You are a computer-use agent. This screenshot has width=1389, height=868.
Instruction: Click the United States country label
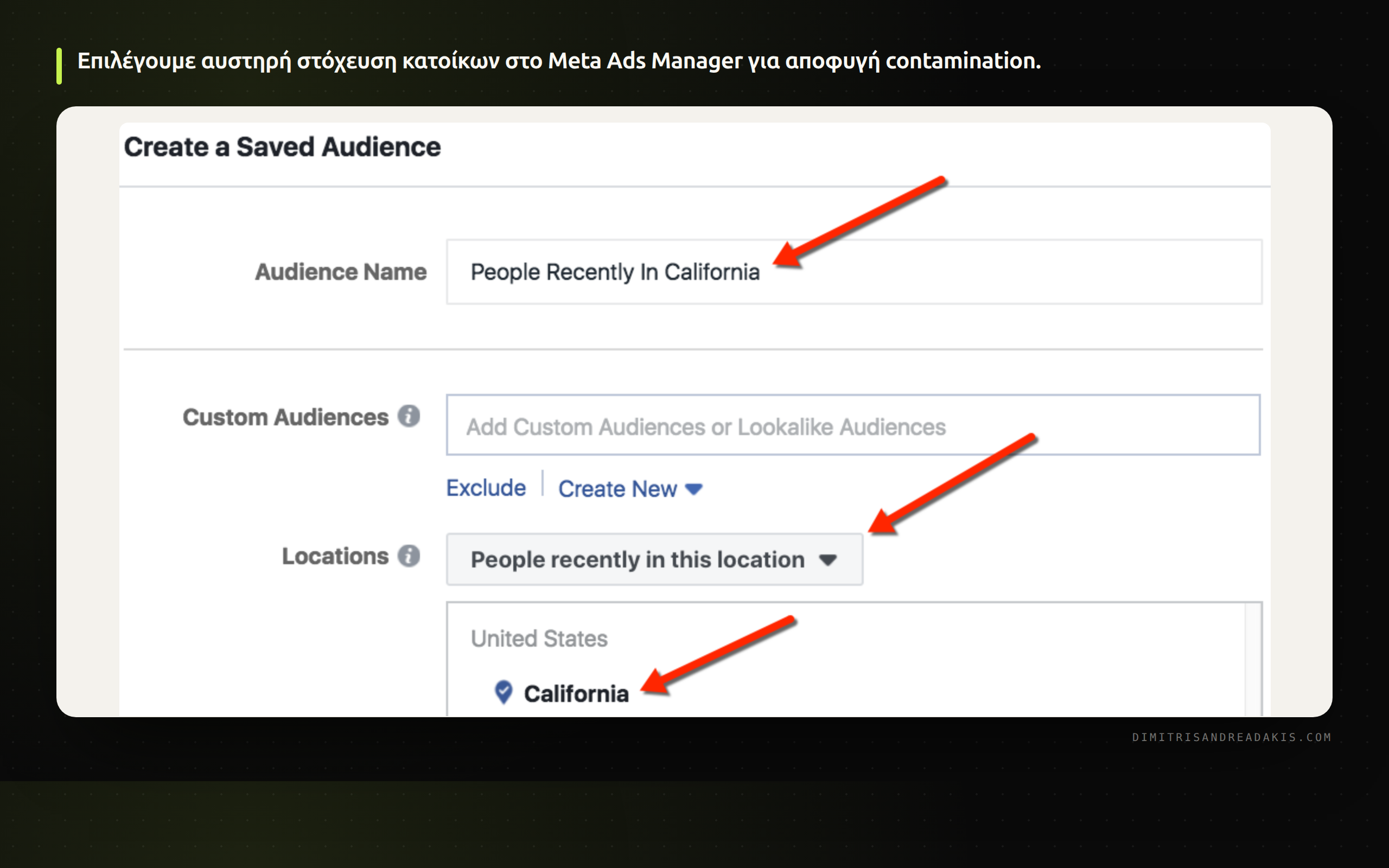coord(539,639)
